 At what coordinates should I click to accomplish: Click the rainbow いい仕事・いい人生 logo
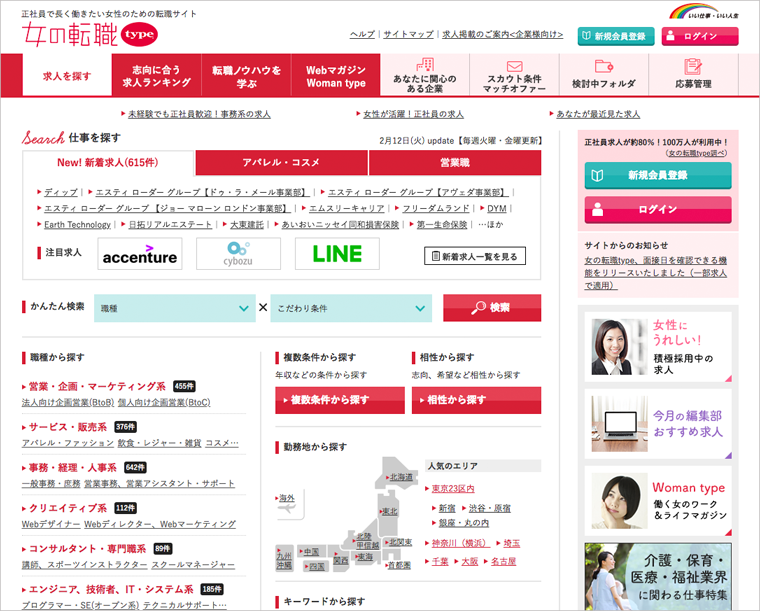click(x=703, y=12)
